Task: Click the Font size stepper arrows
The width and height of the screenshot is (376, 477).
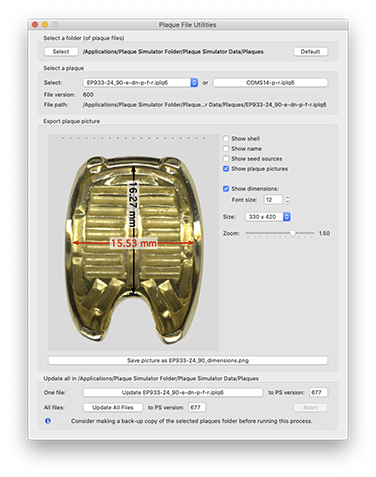Action: point(288,200)
